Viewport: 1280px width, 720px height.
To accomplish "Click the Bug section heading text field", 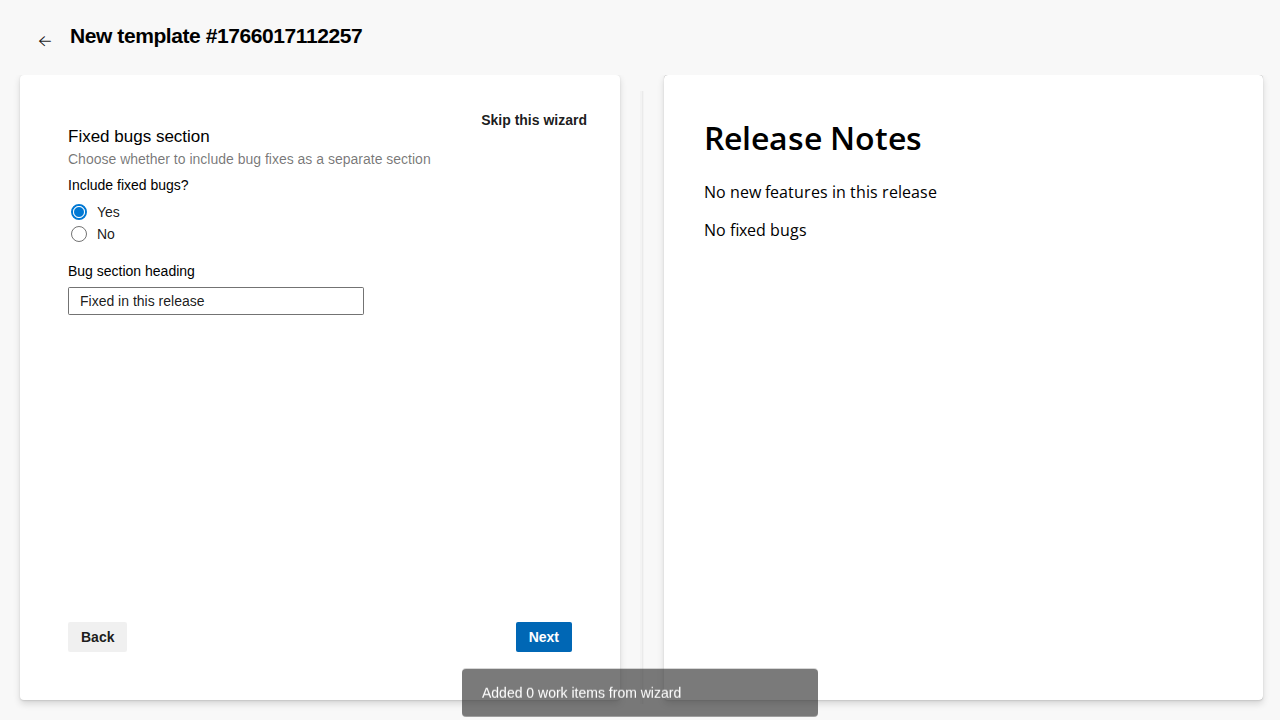I will (x=216, y=301).
